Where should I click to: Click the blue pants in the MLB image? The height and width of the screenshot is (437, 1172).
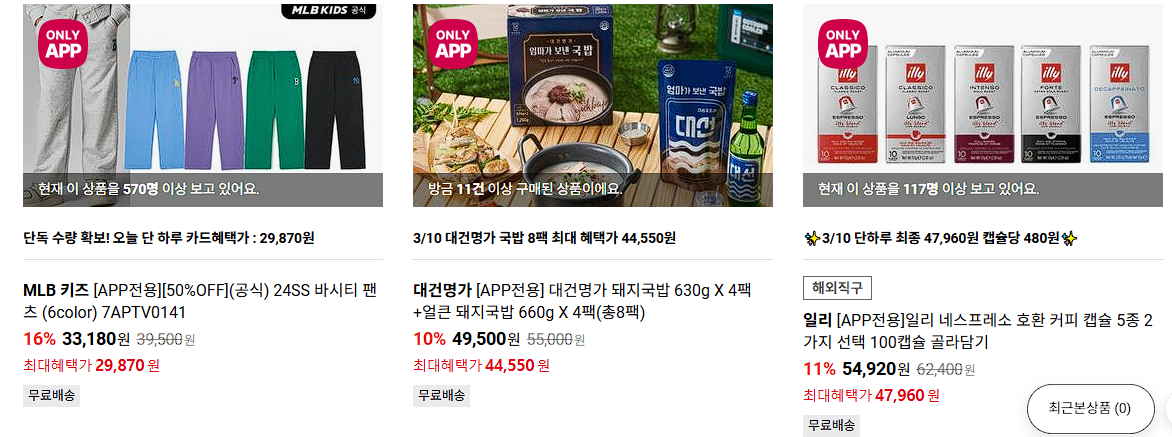coord(154,110)
